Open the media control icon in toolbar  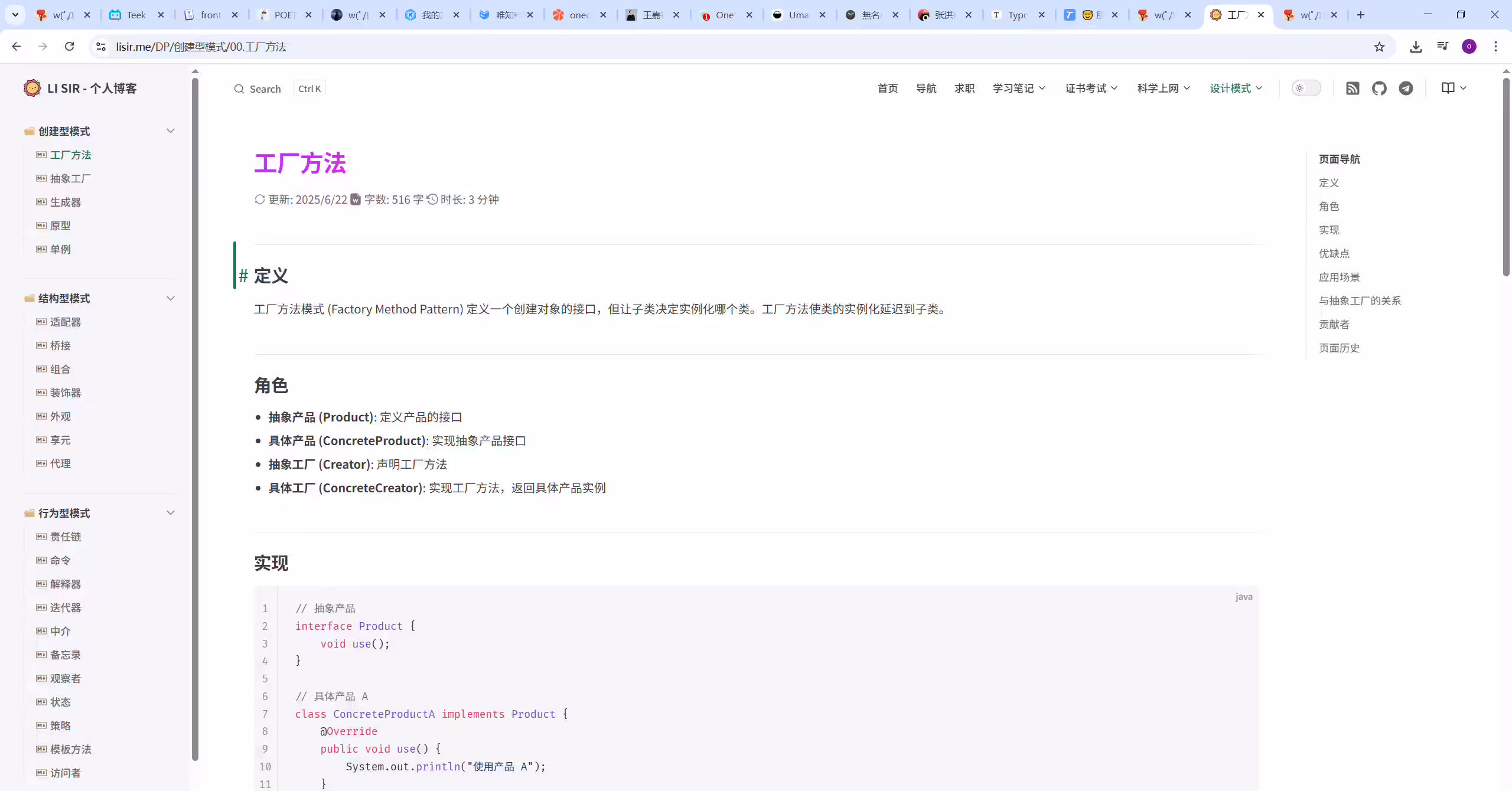(x=1443, y=46)
